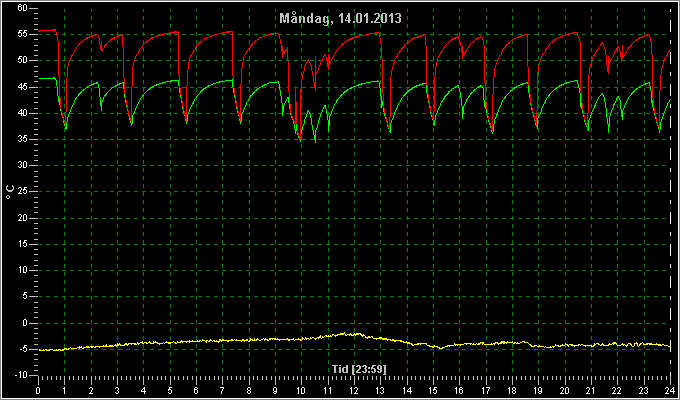Click the x-axis hour label '10'
Viewport: 680px width, 400px height.
click(301, 390)
